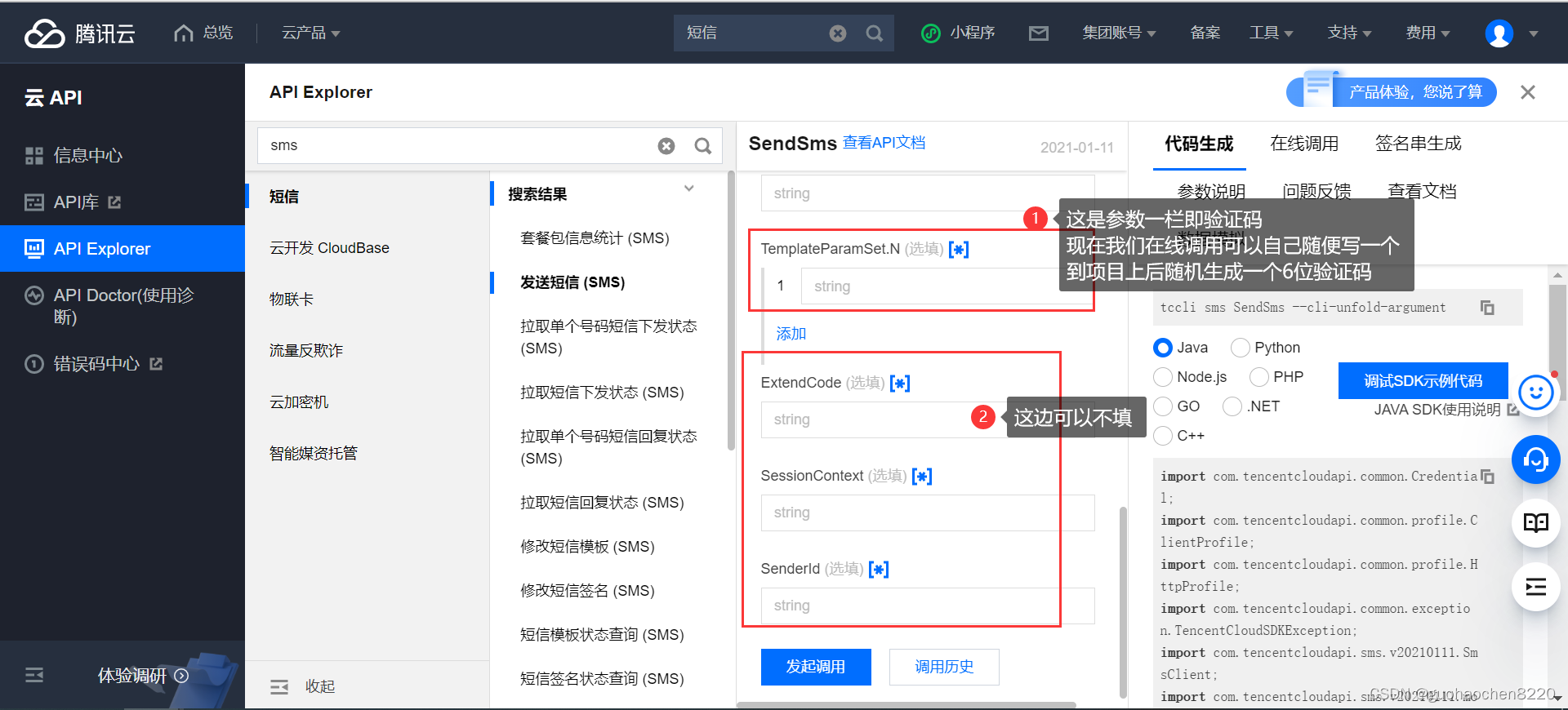Open TemplateParamSet.N parameter info icon

point(959,249)
